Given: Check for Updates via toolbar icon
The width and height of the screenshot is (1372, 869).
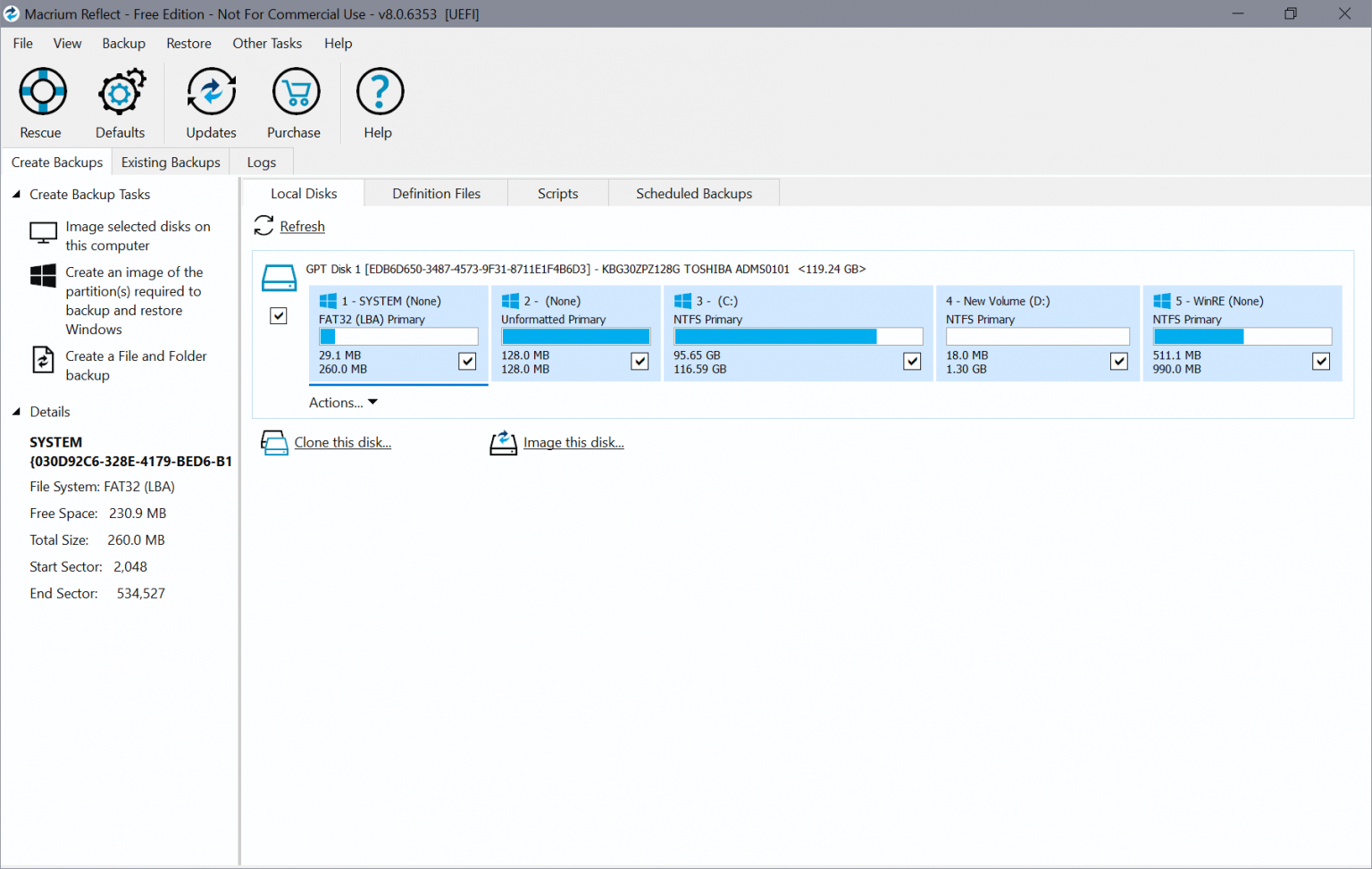Looking at the screenshot, I should tap(211, 101).
